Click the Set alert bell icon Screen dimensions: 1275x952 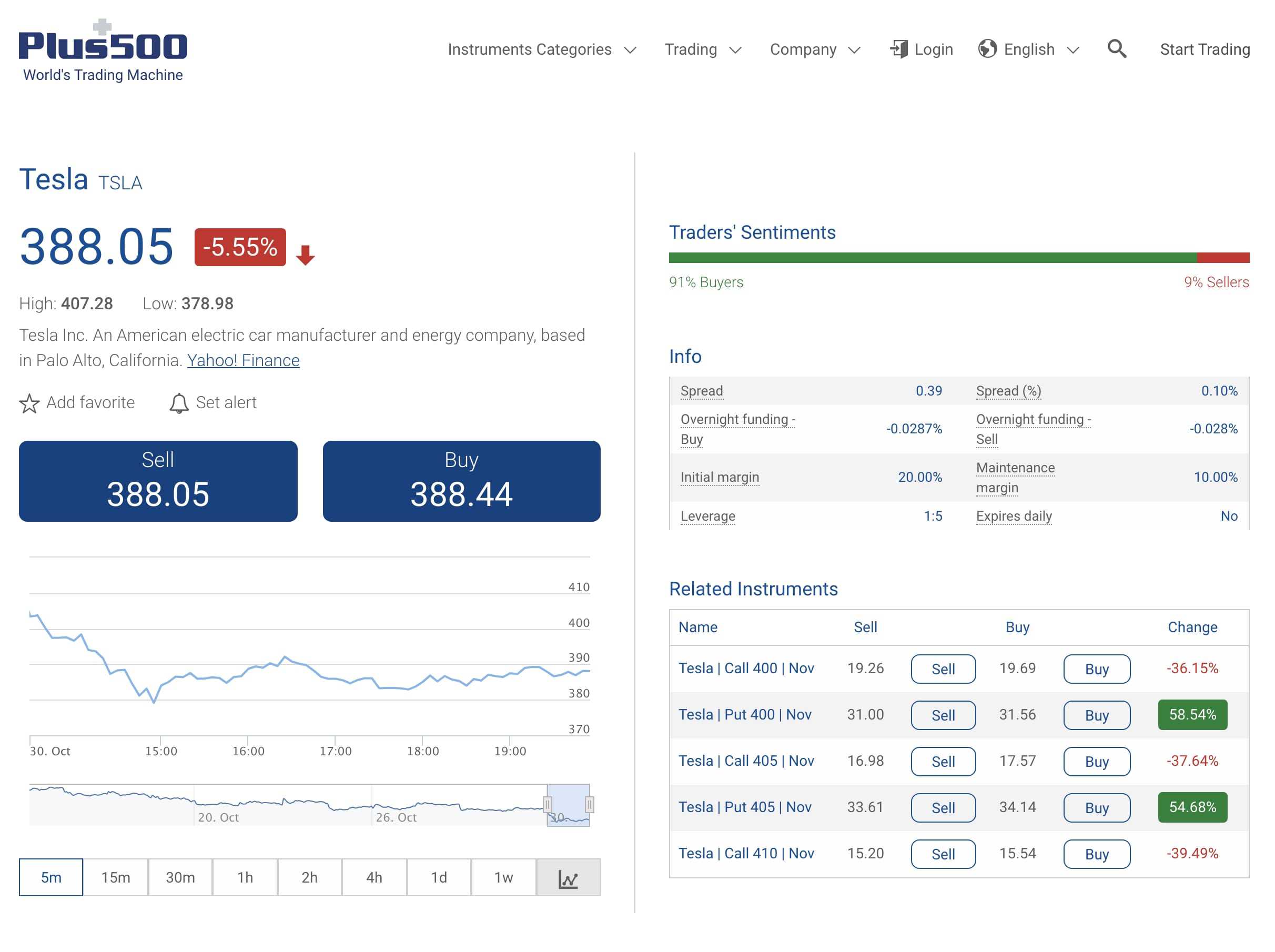click(x=179, y=403)
